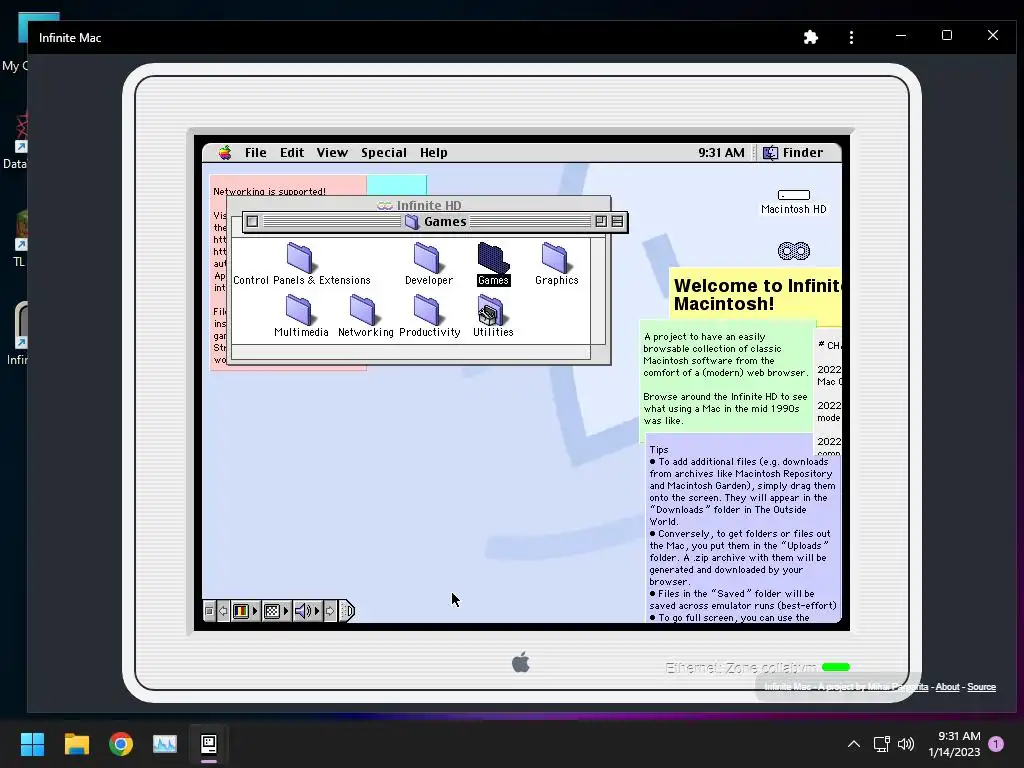Open the Windows volume tray icon
The height and width of the screenshot is (768, 1024).
(906, 744)
